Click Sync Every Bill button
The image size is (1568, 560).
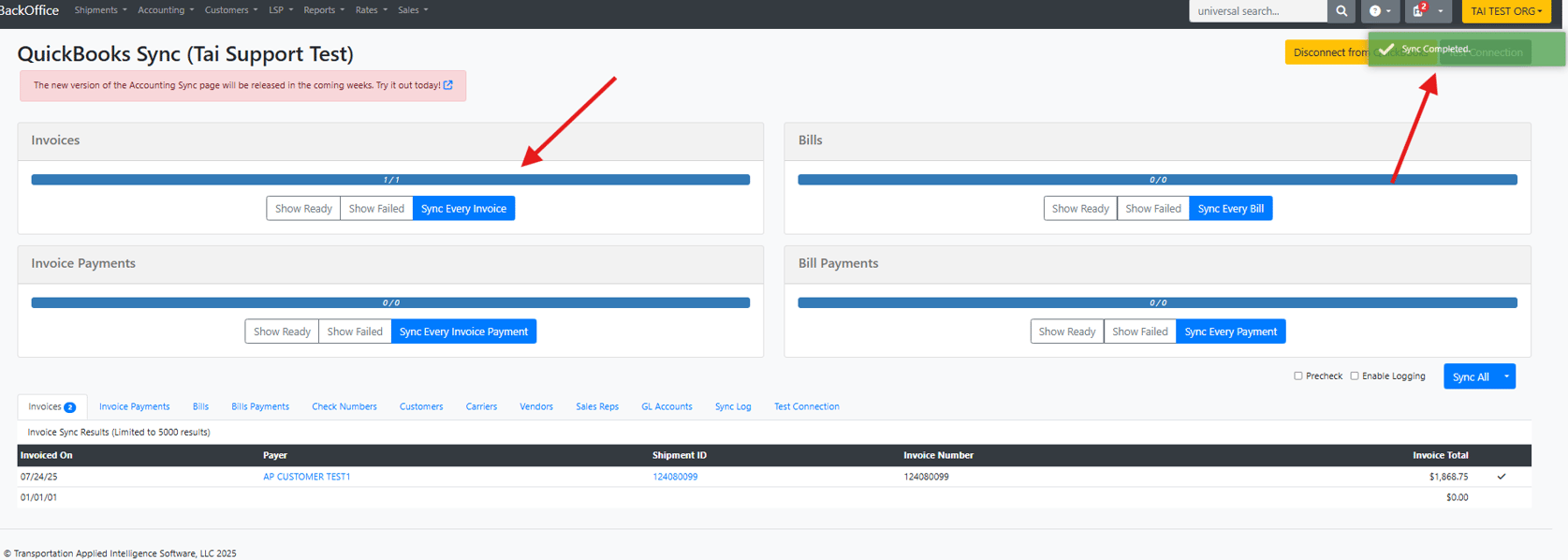tap(1230, 209)
